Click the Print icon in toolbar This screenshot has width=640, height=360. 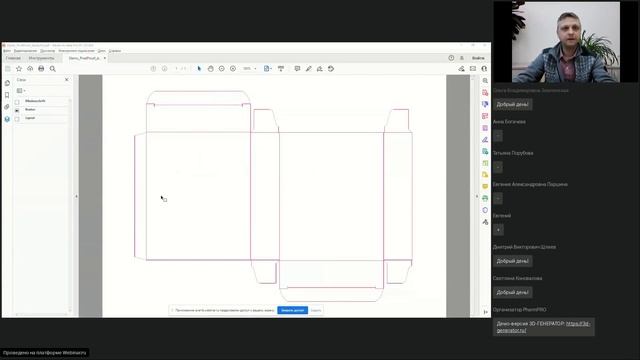tap(41, 69)
